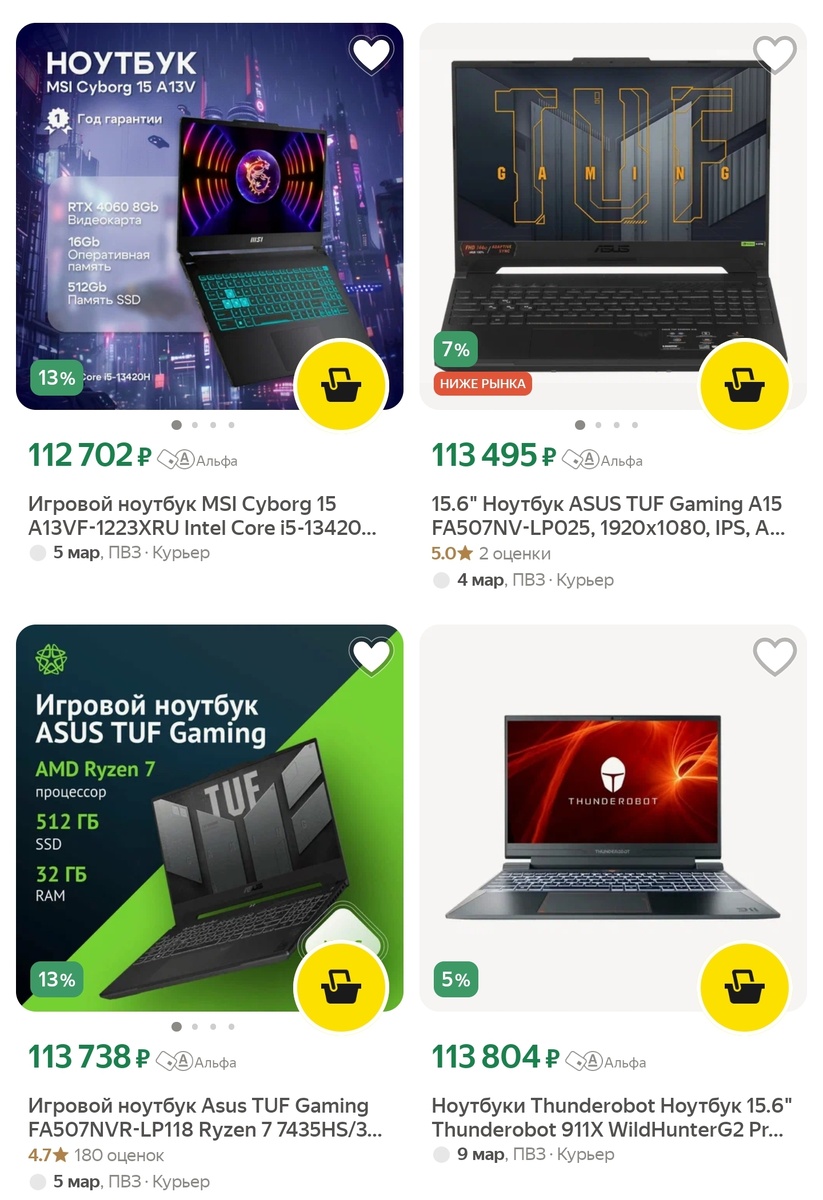
Task: Open the MSI Cyborg 15 A13VF-1223XRU product title
Action: pos(203,516)
